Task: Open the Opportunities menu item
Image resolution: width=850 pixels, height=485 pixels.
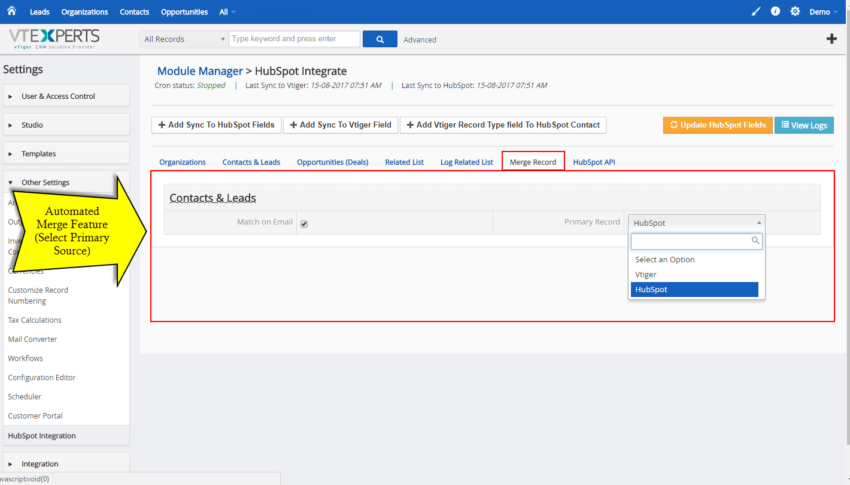Action: click(184, 12)
